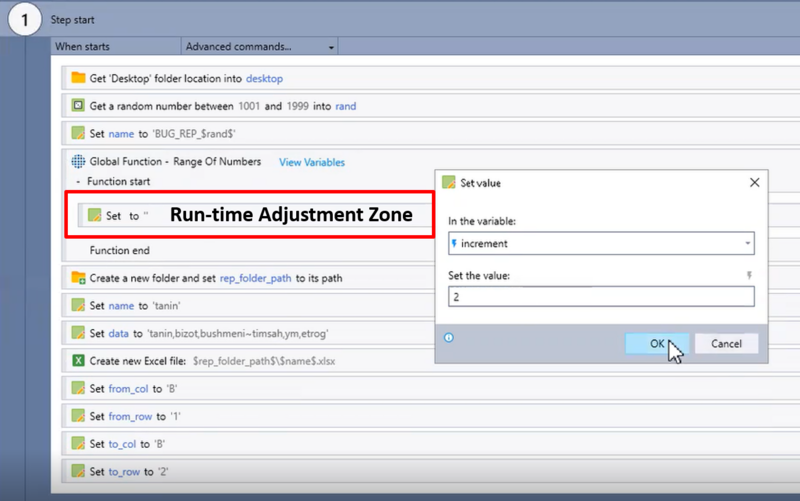The height and width of the screenshot is (501, 800).
Task: Collapse the Function start section
Action: (78, 182)
